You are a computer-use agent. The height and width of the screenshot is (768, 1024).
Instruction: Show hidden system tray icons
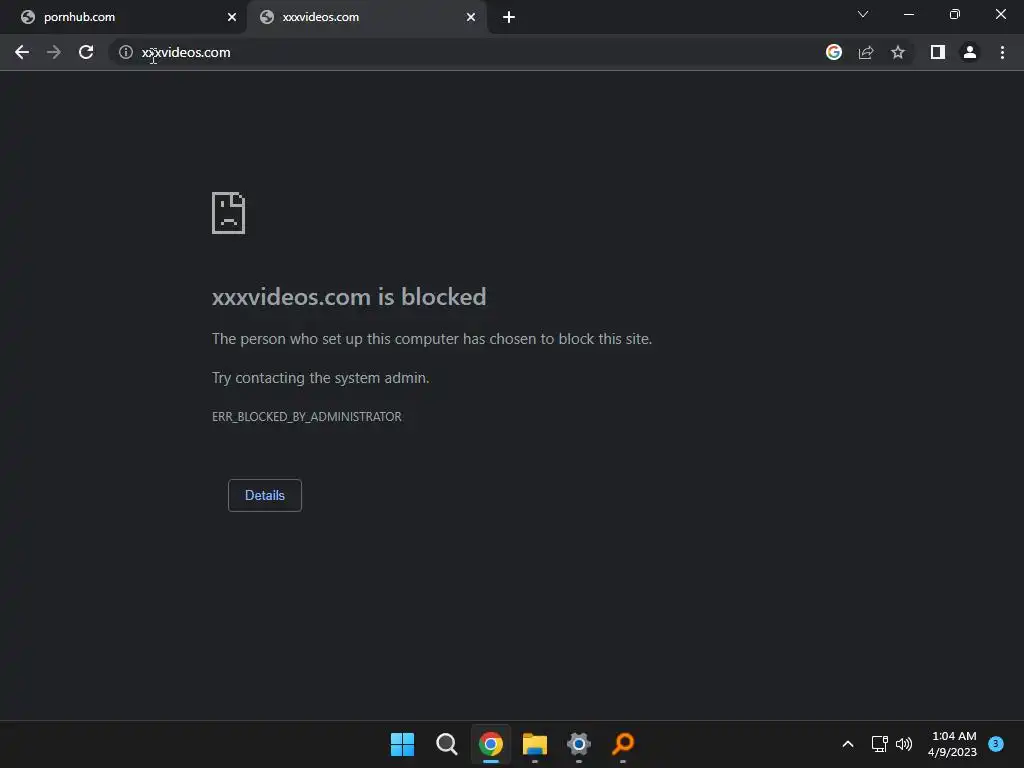(848, 744)
